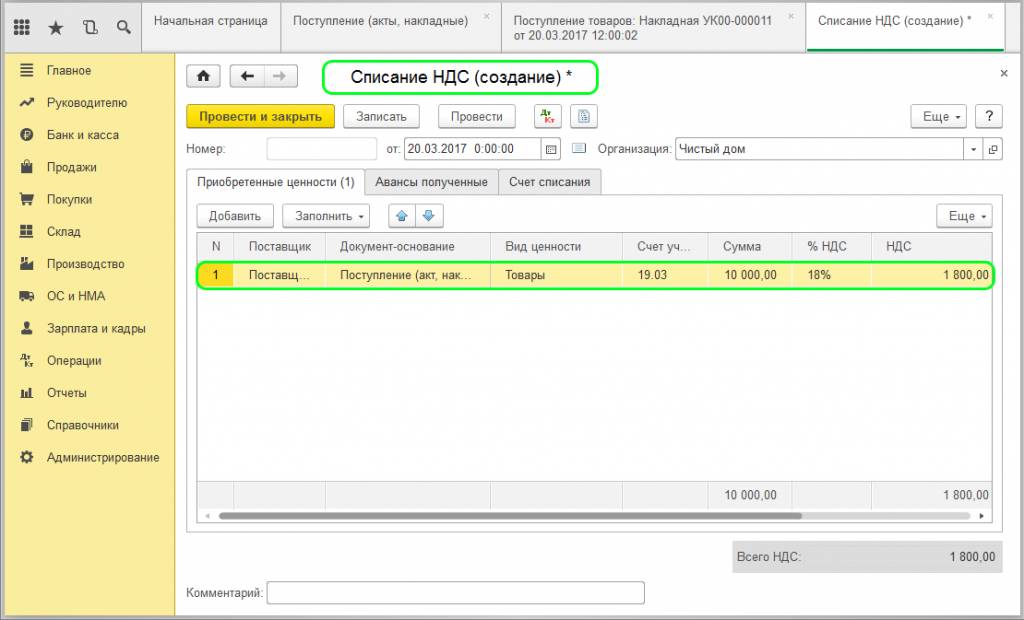The height and width of the screenshot is (620, 1024).
Task: Open Покупки section
Action: point(69,199)
